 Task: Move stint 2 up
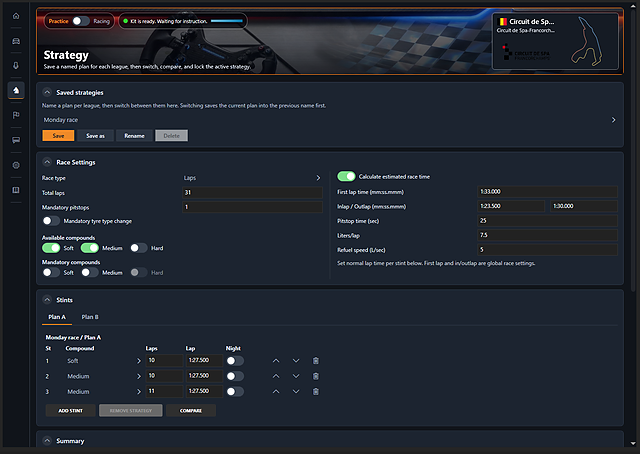tap(276, 376)
